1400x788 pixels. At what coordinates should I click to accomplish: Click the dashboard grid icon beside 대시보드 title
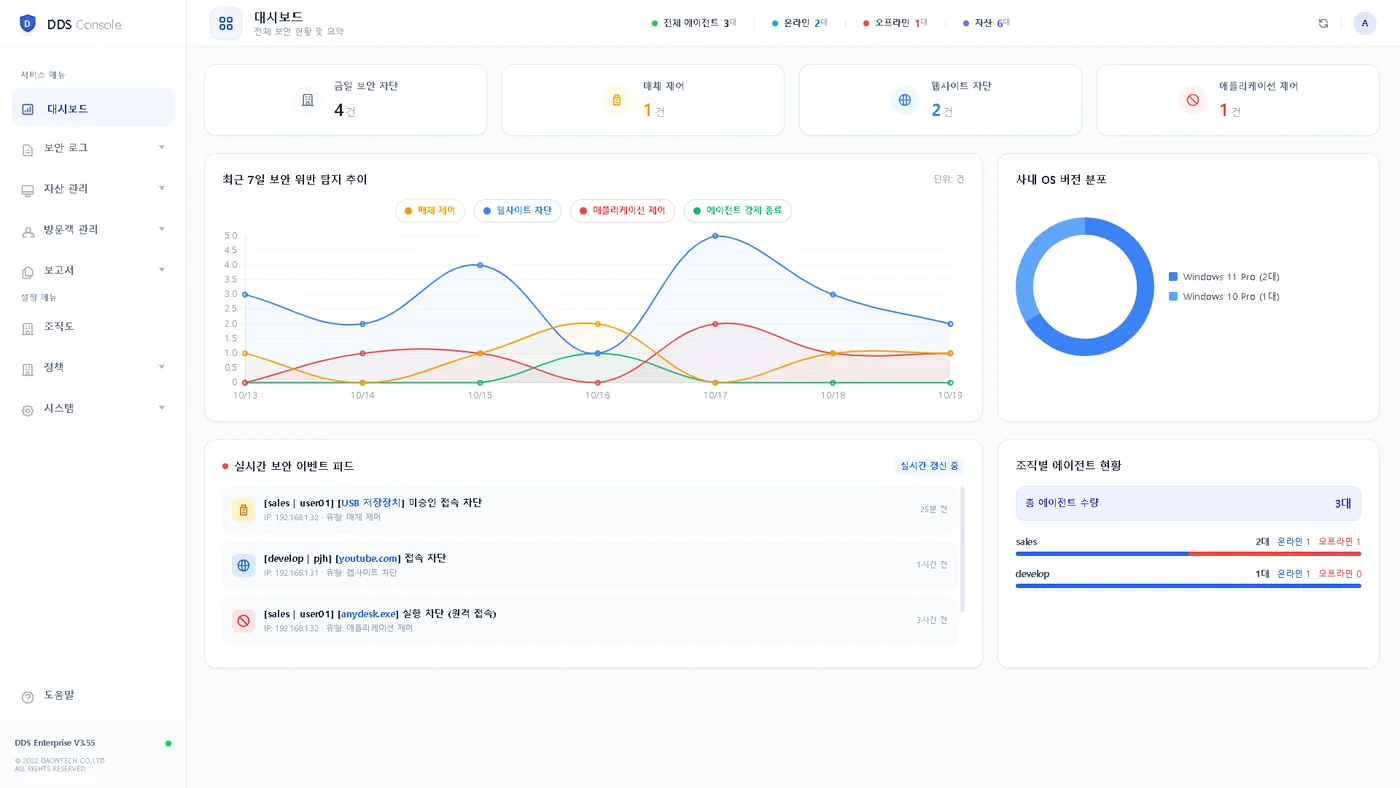click(x=226, y=23)
